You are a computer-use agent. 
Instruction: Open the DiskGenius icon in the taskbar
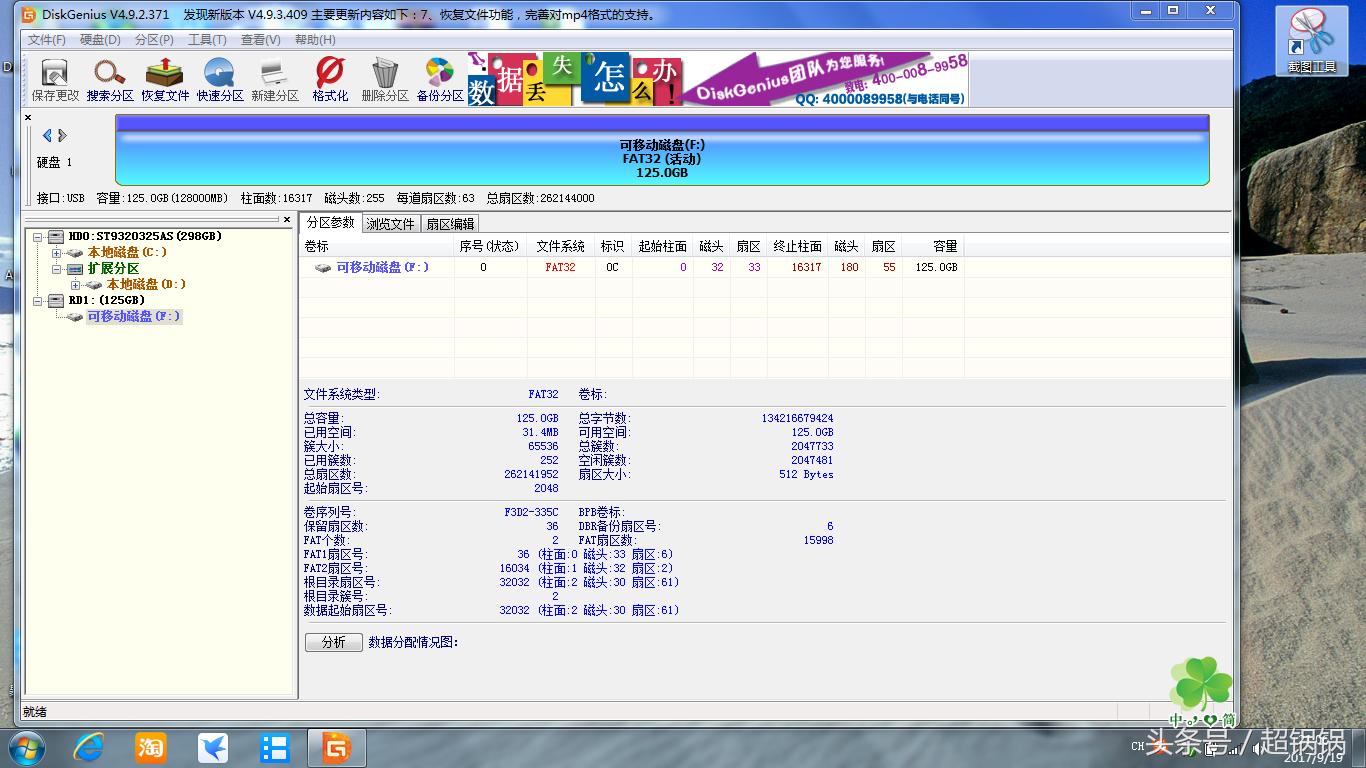click(336, 746)
